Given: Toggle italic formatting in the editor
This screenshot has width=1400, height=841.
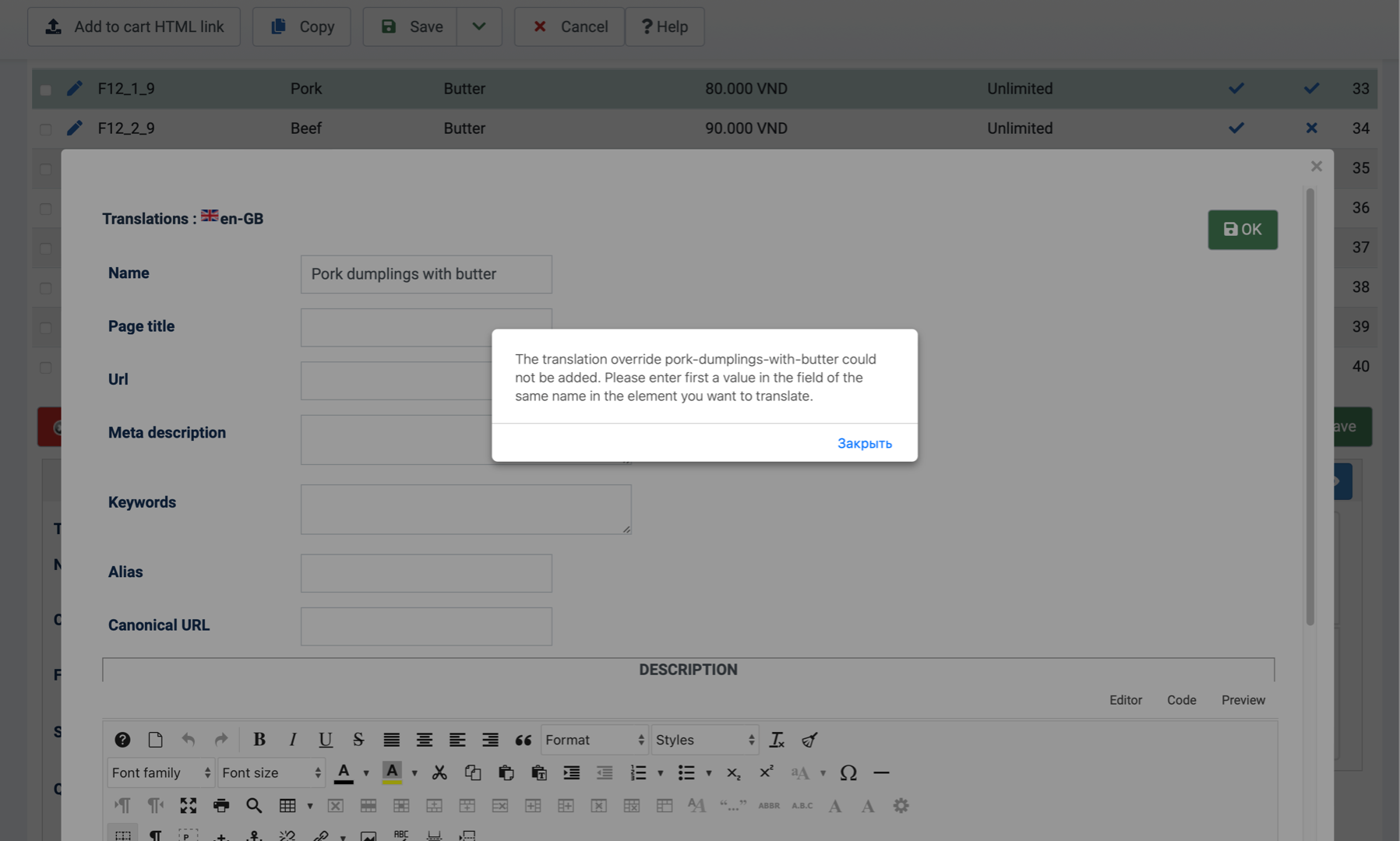Looking at the screenshot, I should tap(292, 740).
